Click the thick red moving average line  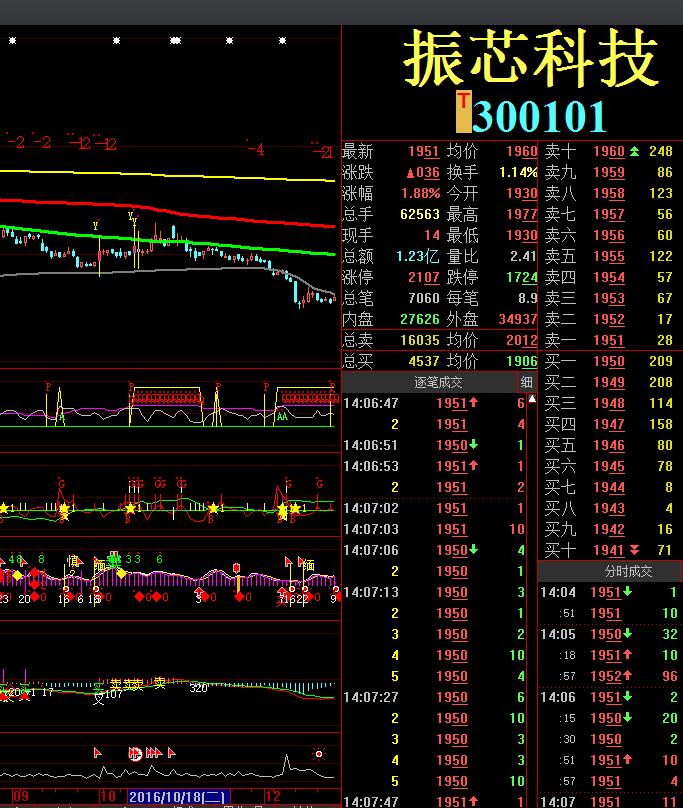coord(168,209)
